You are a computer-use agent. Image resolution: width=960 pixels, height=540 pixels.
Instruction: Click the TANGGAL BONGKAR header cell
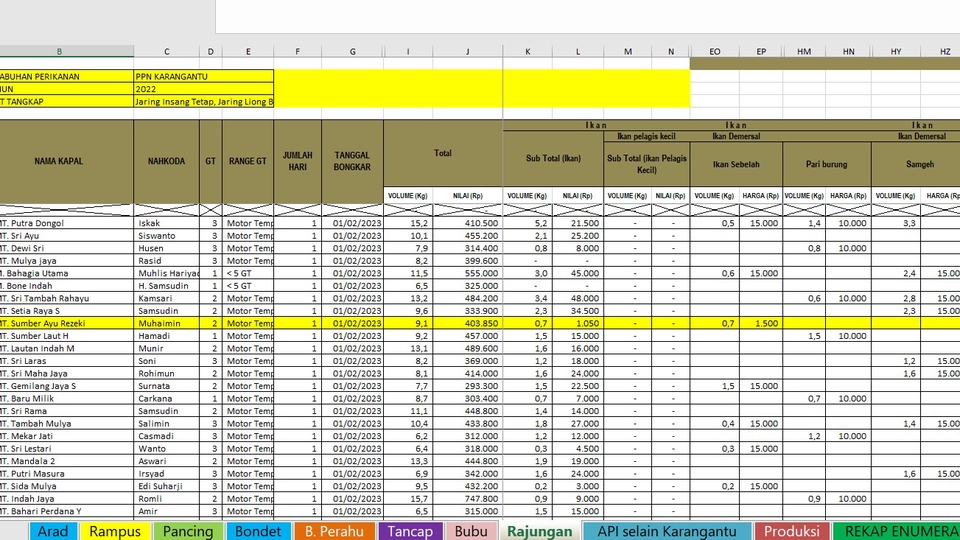coord(353,162)
